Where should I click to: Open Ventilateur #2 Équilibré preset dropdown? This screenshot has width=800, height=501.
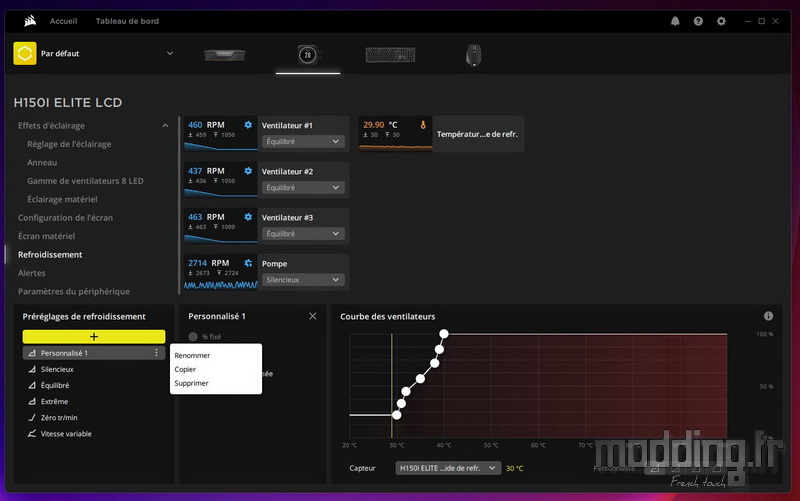(303, 187)
